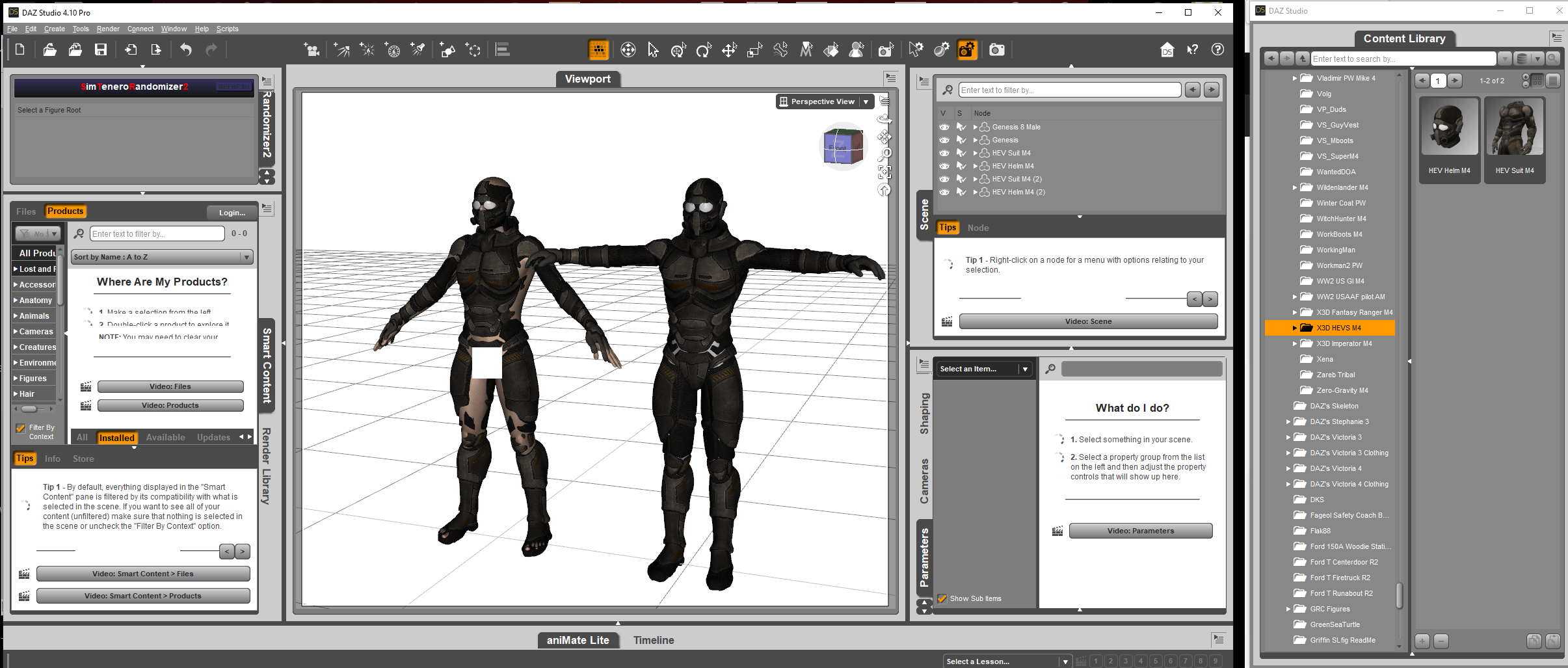The height and width of the screenshot is (668, 1568).
Task: Uncheck the Show Sub Items checkbox
Action: click(x=942, y=598)
